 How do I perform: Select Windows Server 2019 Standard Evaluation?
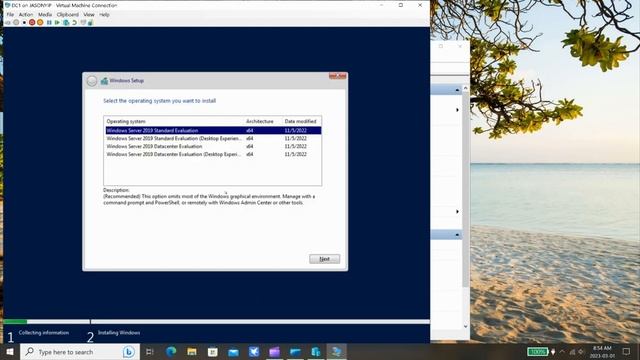tap(213, 131)
